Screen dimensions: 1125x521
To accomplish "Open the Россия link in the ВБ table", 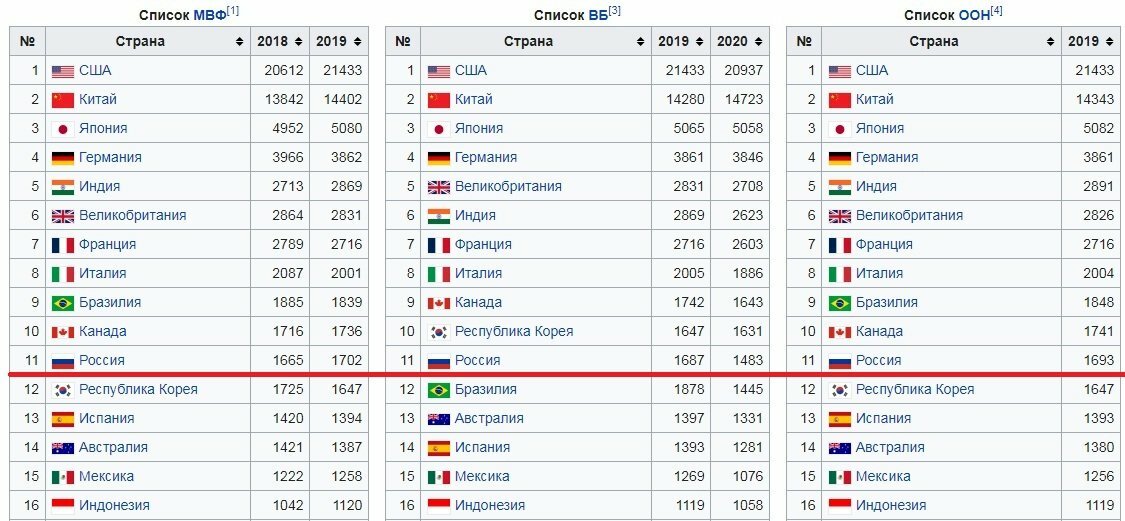I will (478, 360).
